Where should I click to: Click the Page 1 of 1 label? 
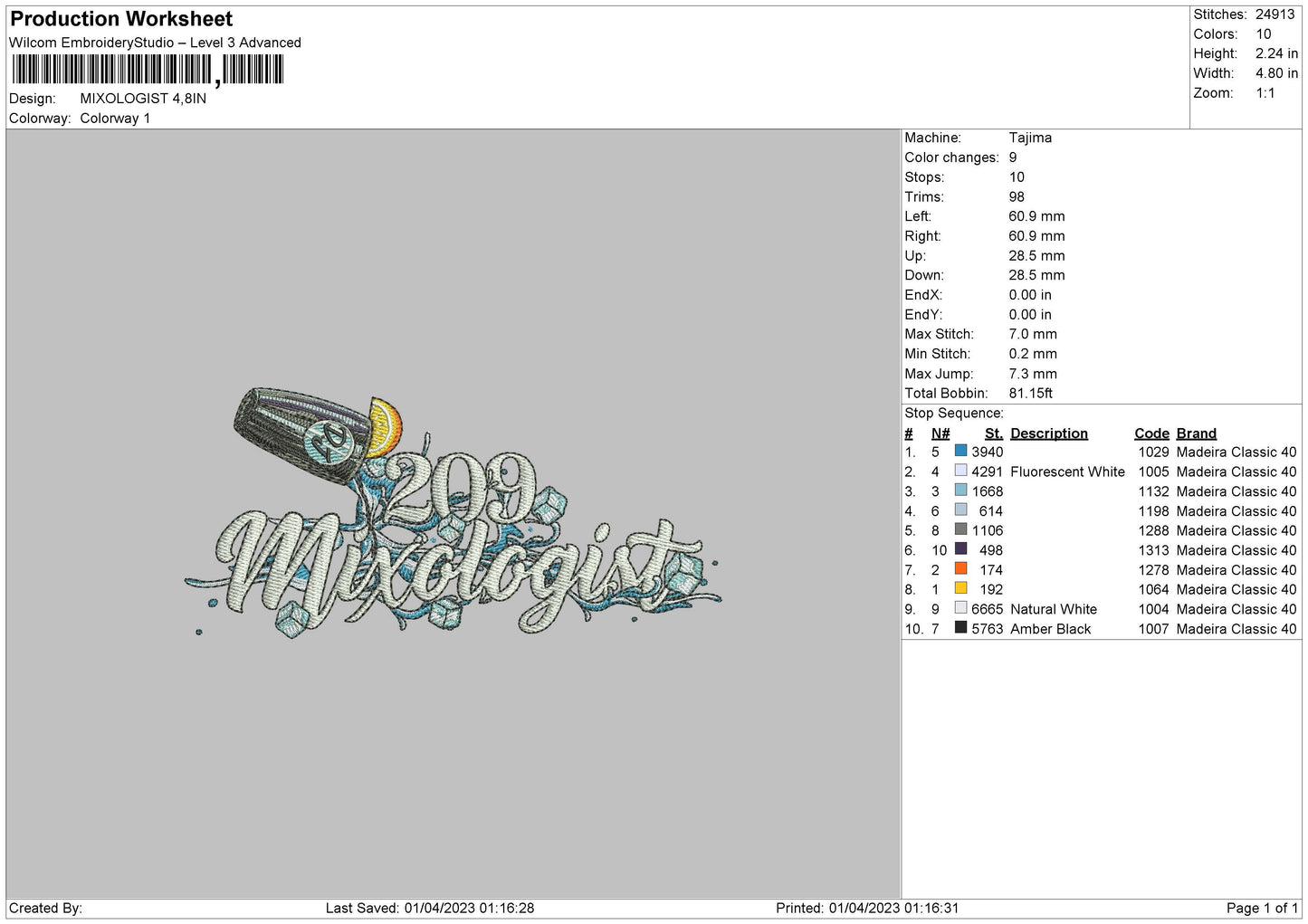(1262, 908)
